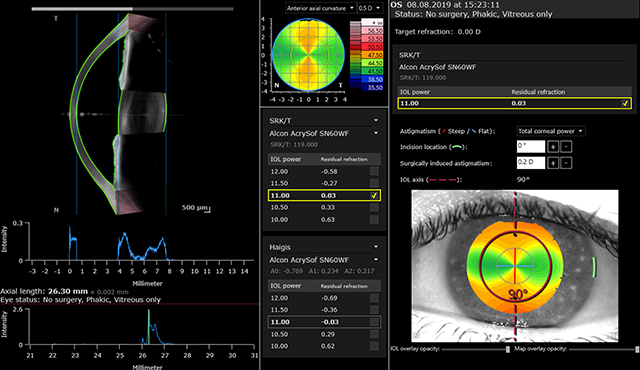Tick checkbox for Haigis 10.00 IOL power
The image size is (640, 370).
(374, 346)
